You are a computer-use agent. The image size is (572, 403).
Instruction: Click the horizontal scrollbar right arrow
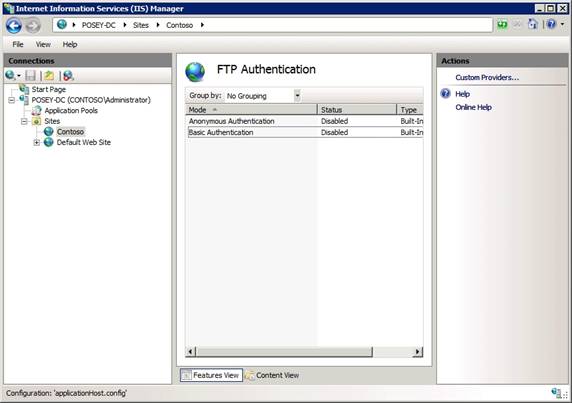(x=418, y=352)
